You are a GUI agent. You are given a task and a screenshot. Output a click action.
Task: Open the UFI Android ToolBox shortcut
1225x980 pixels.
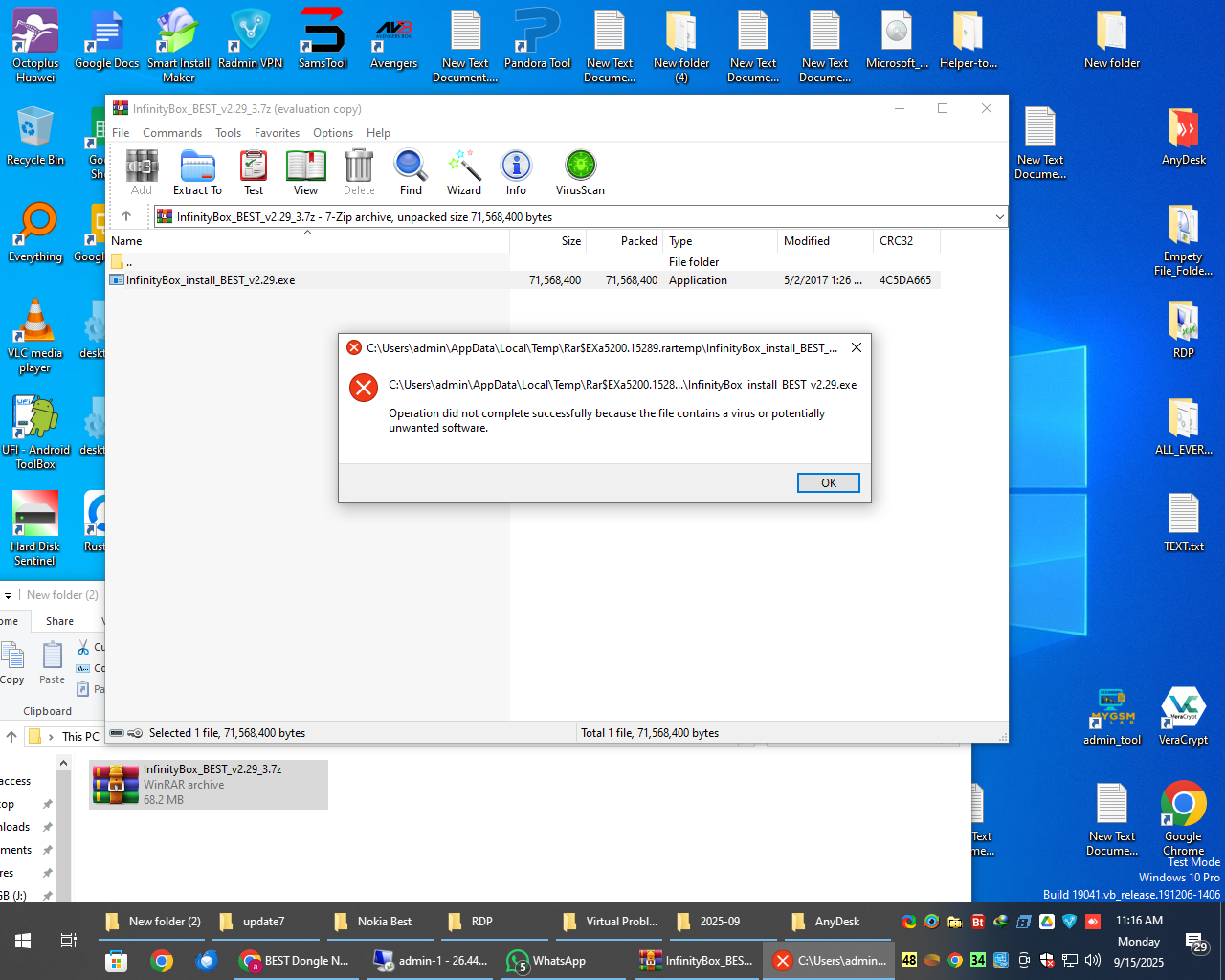pos(35,433)
